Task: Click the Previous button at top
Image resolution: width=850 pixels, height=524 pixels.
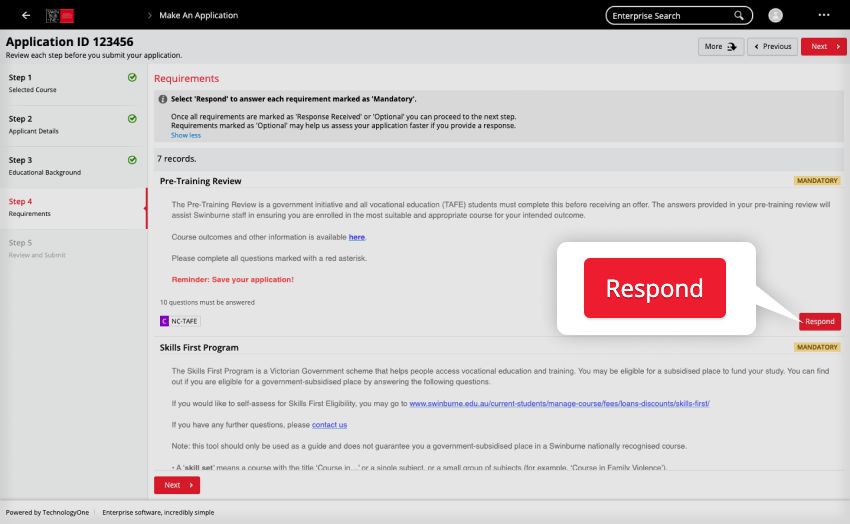Action: point(772,46)
